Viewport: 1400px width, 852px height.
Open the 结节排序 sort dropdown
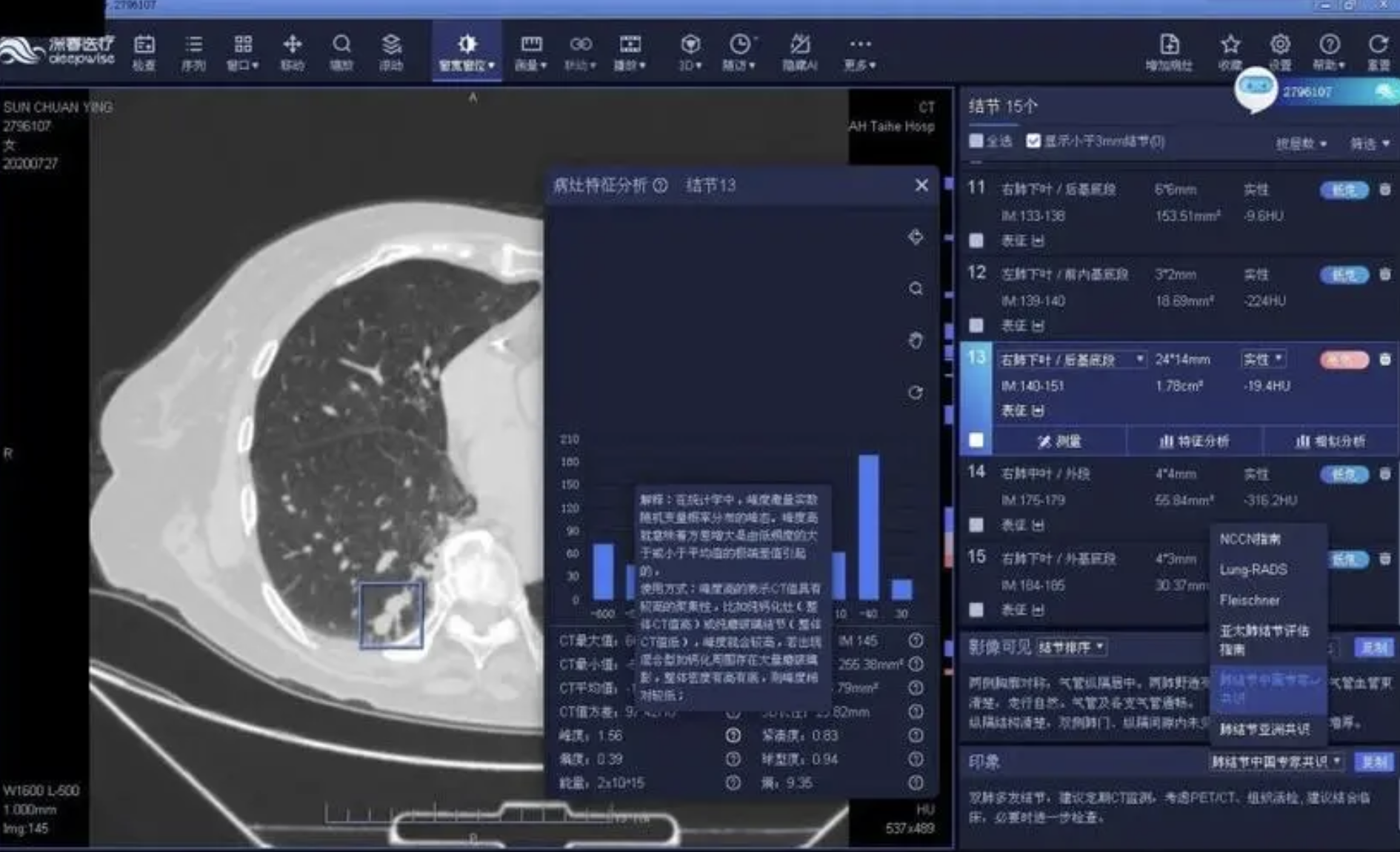pyautogui.click(x=1071, y=648)
